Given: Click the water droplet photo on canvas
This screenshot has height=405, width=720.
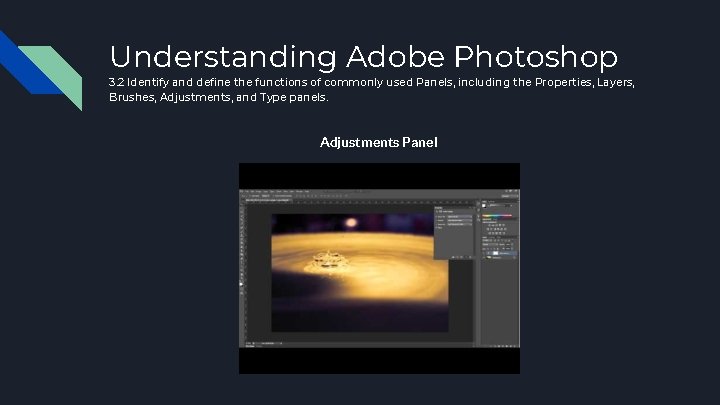Looking at the screenshot, I should tap(360, 272).
